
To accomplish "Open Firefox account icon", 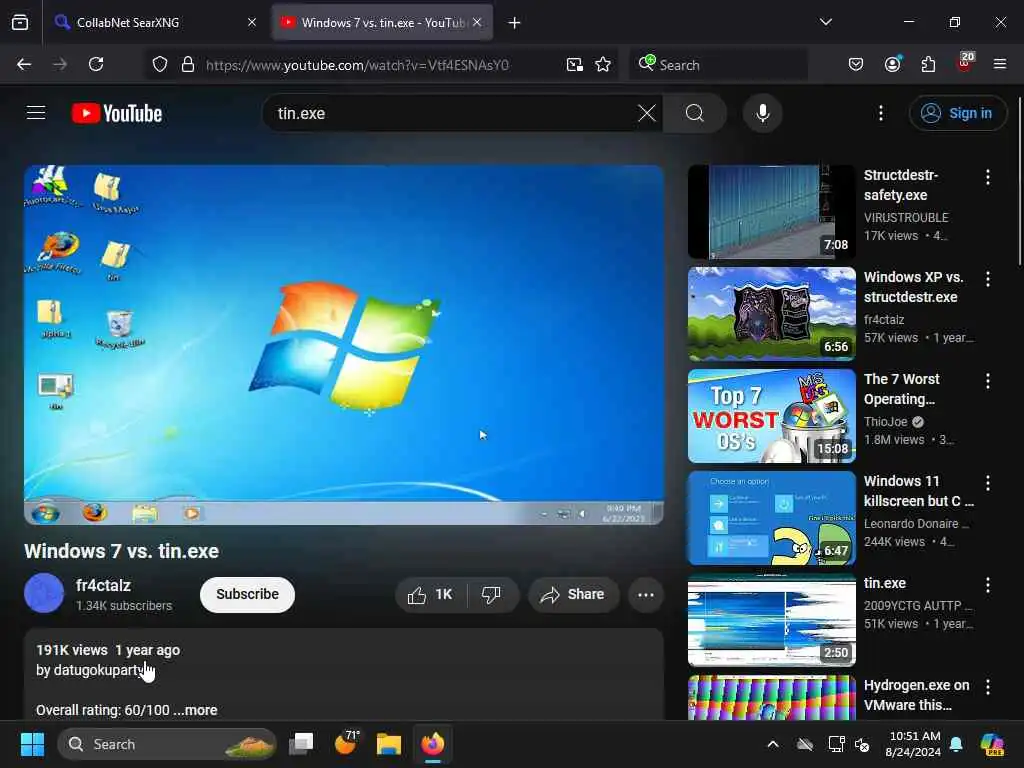I will [892, 64].
